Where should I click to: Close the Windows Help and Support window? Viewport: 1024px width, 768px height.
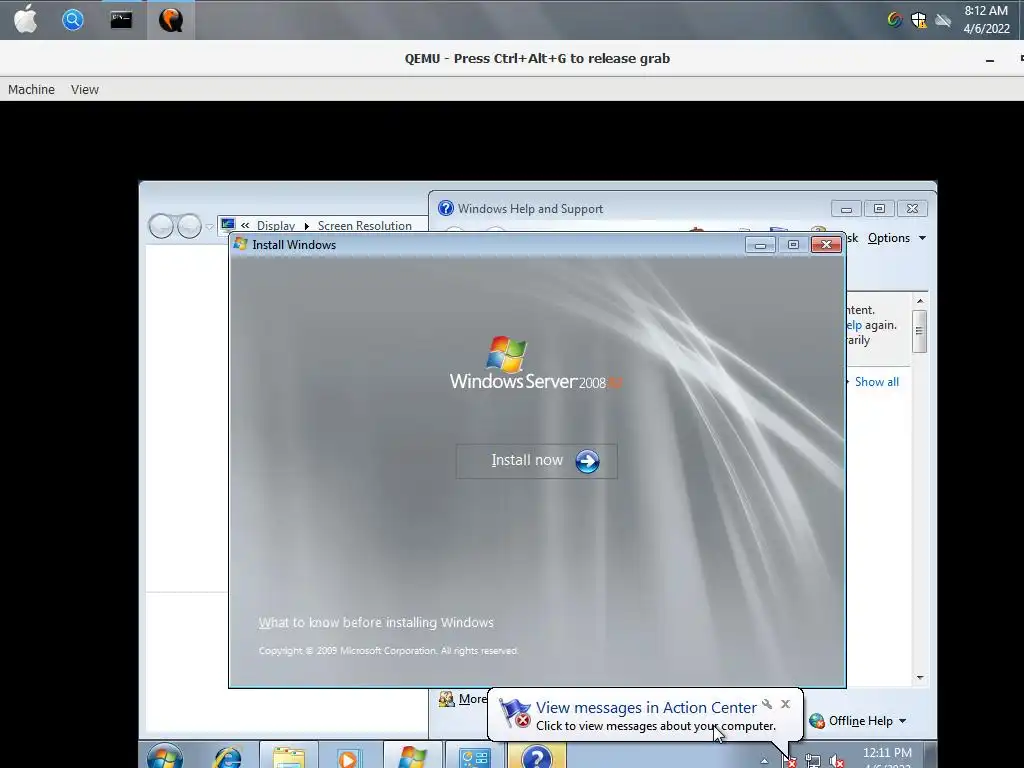point(912,209)
